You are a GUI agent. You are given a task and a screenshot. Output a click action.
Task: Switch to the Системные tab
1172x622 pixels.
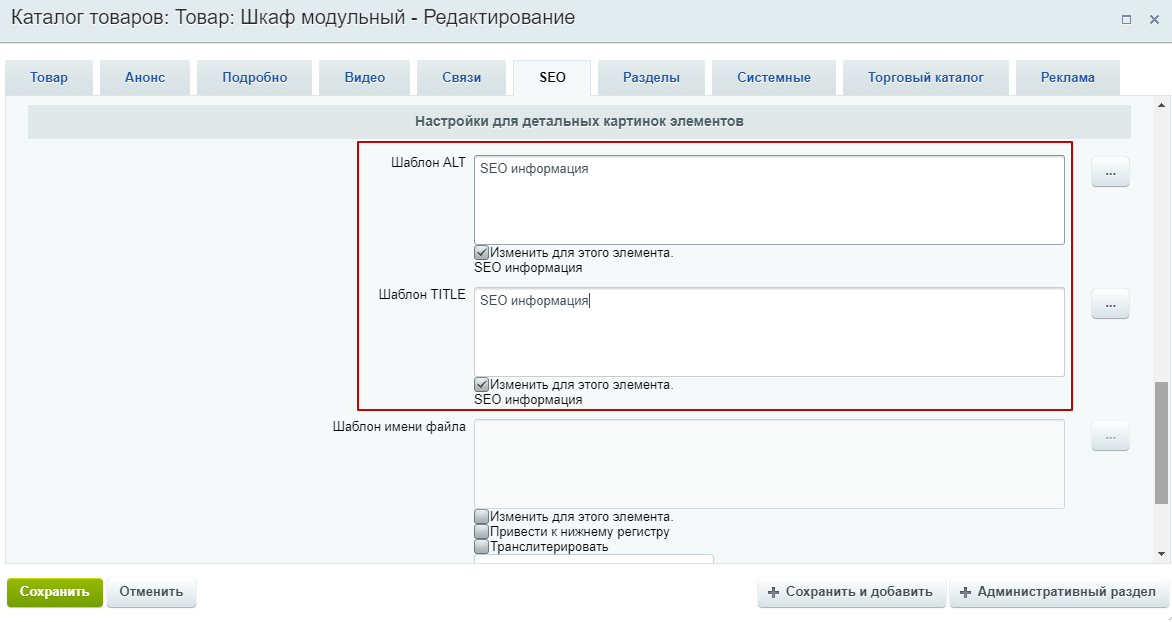(x=774, y=78)
